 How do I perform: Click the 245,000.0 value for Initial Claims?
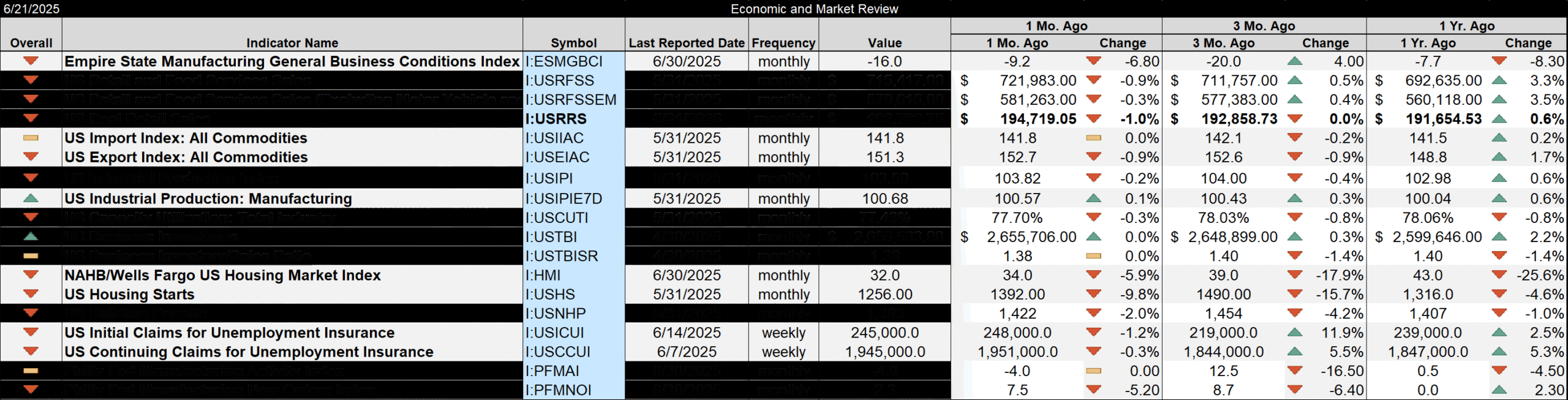click(884, 333)
